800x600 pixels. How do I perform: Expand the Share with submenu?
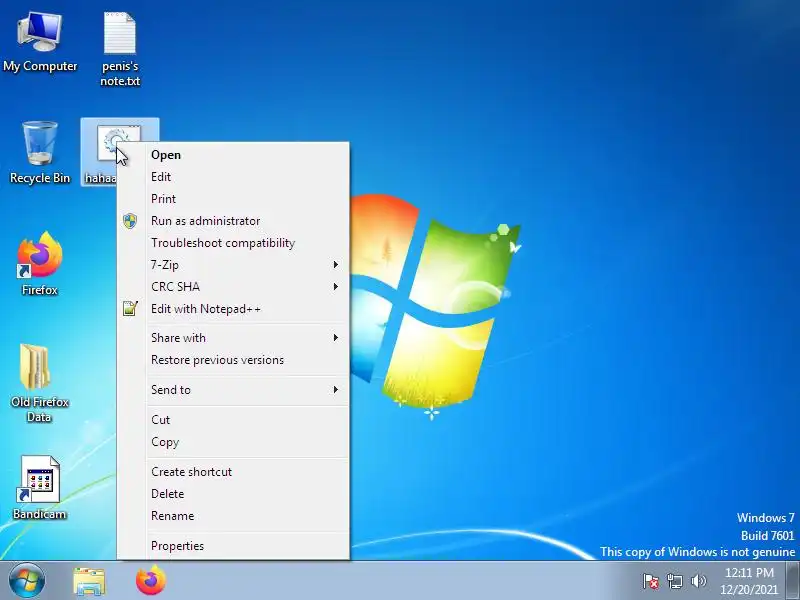point(234,338)
